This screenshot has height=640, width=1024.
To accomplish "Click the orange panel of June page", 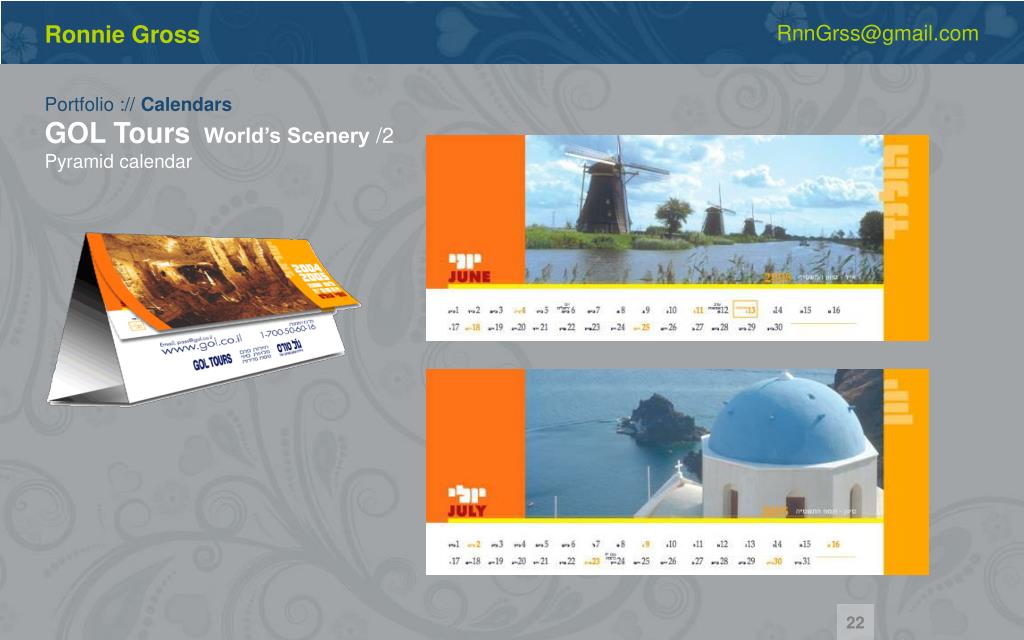I will tap(475, 210).
